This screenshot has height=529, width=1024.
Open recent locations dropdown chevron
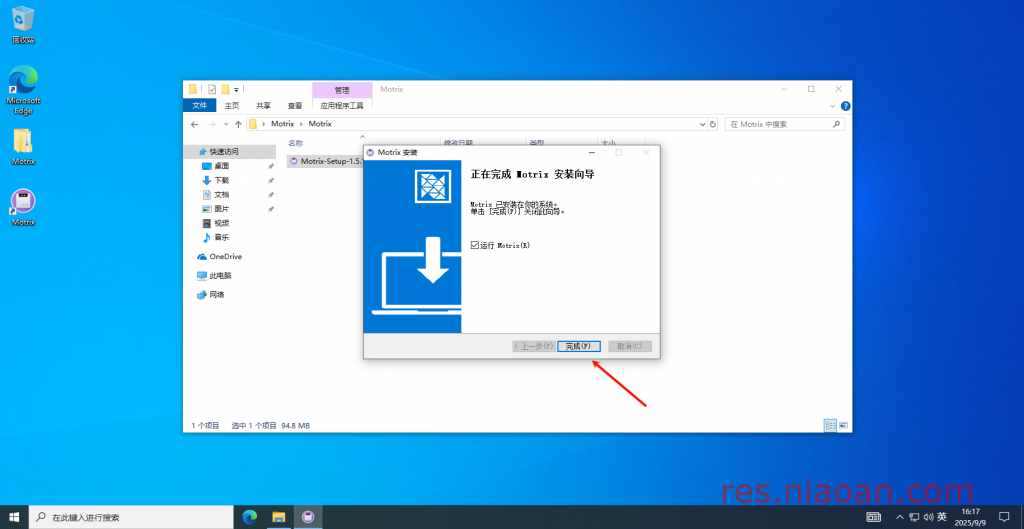pyautogui.click(x=226, y=124)
